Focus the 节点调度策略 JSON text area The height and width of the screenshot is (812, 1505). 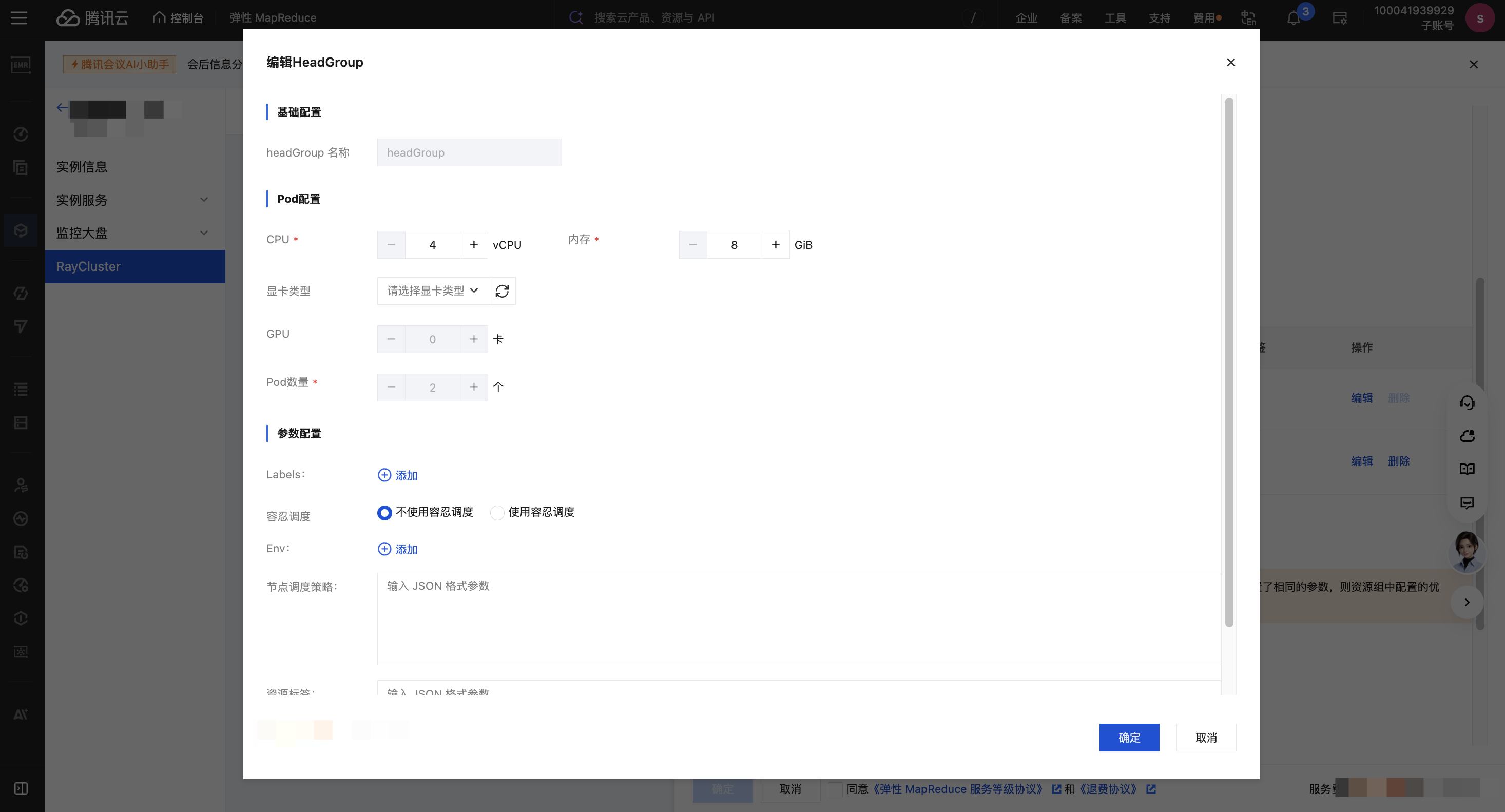[x=799, y=618]
